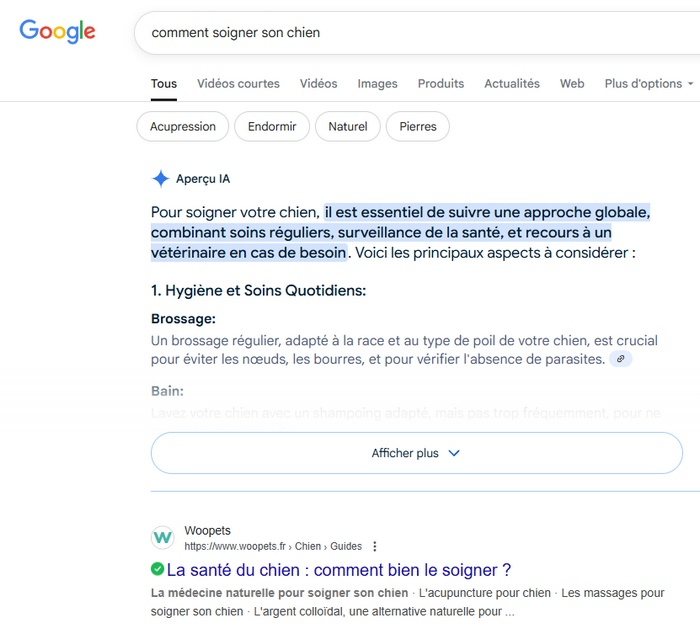The width and height of the screenshot is (700, 629).
Task: Open the source link icon after Brossage paragraph
Action: click(x=621, y=359)
